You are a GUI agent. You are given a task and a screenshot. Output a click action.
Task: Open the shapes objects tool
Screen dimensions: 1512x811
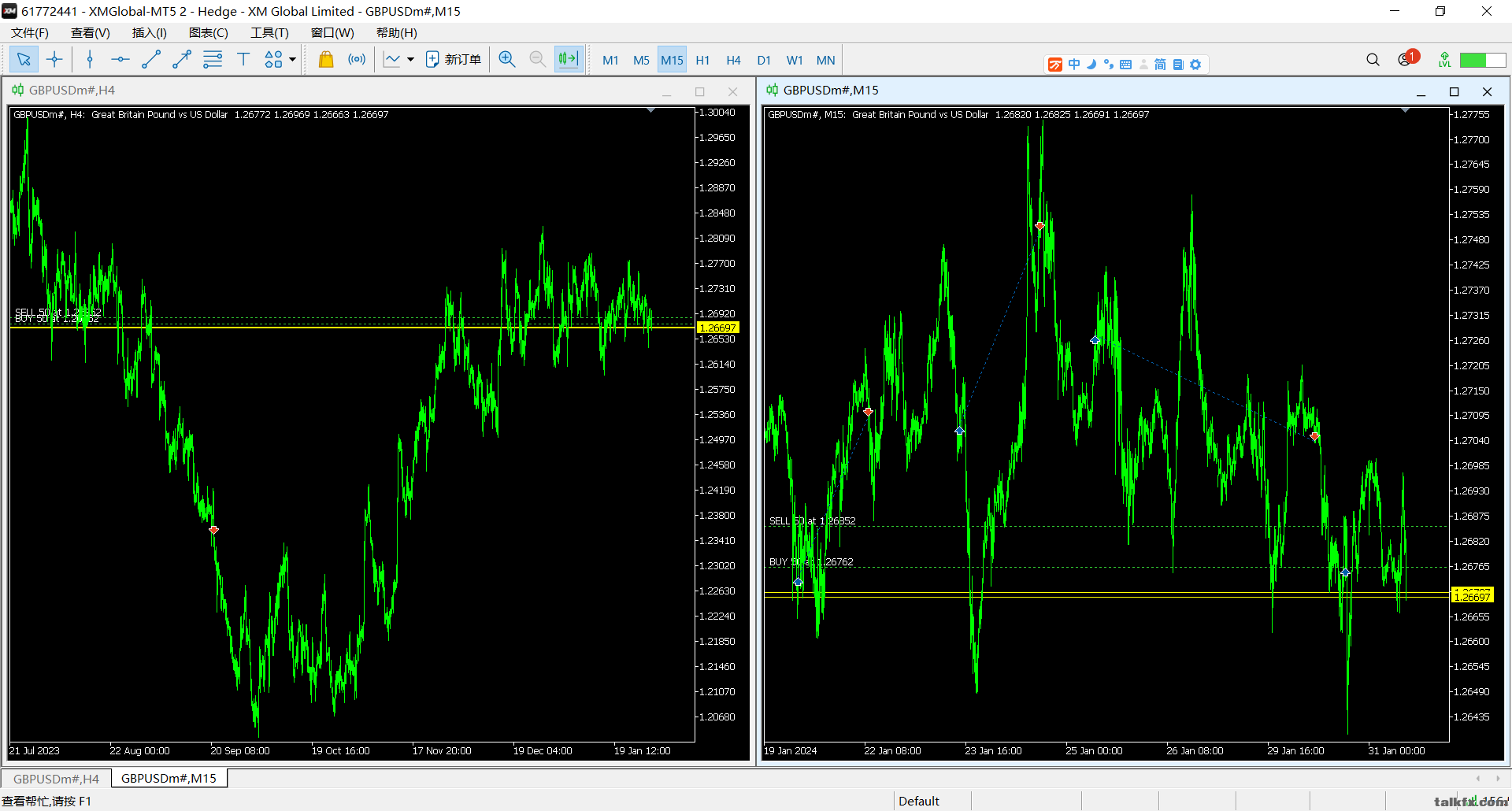[273, 60]
